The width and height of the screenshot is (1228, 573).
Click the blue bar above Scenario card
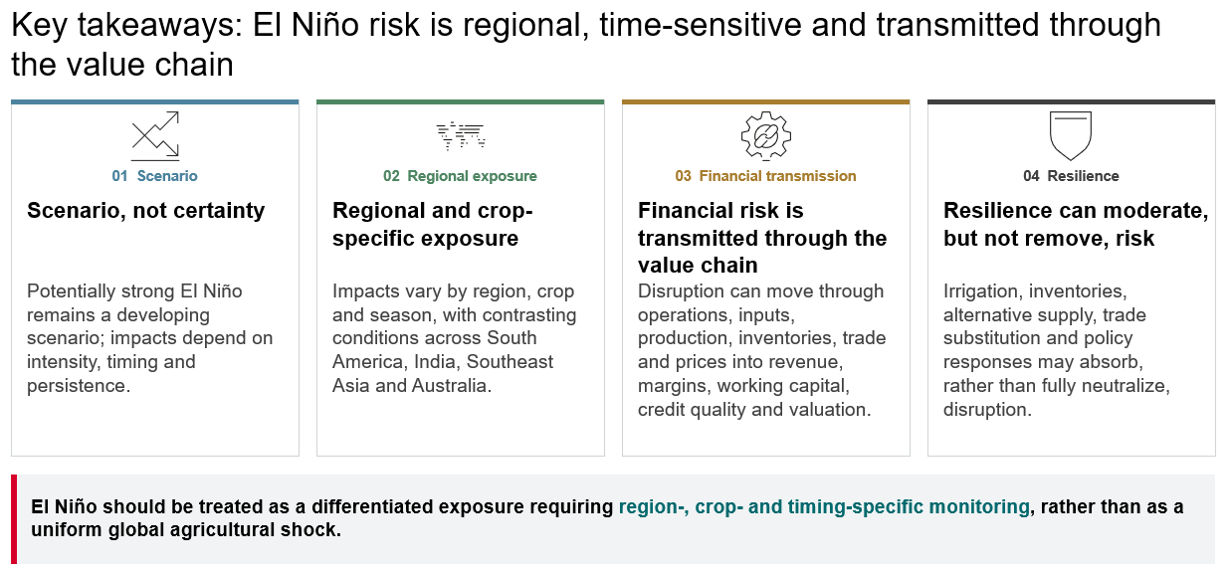[155, 102]
